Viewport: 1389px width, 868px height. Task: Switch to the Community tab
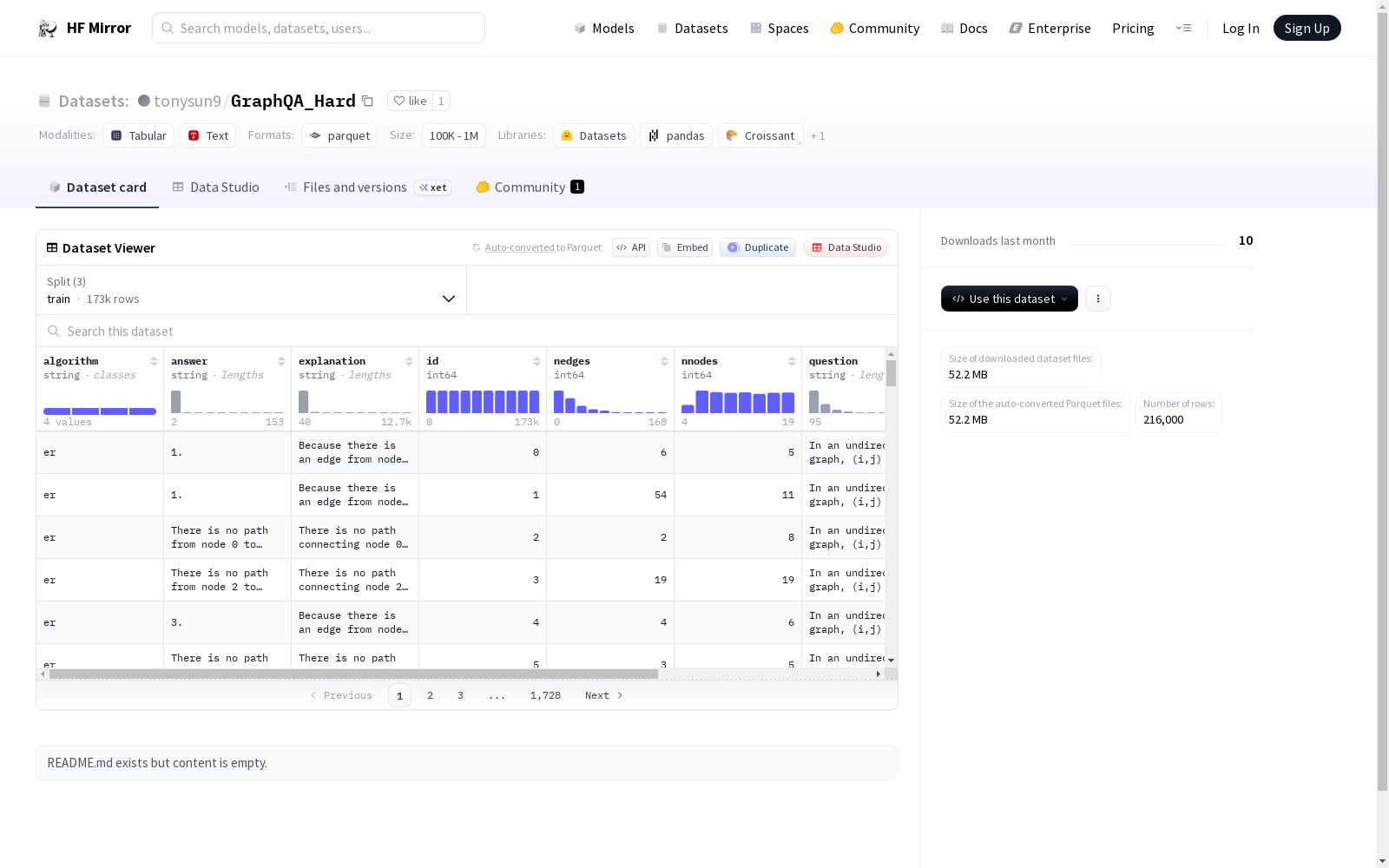[x=530, y=187]
